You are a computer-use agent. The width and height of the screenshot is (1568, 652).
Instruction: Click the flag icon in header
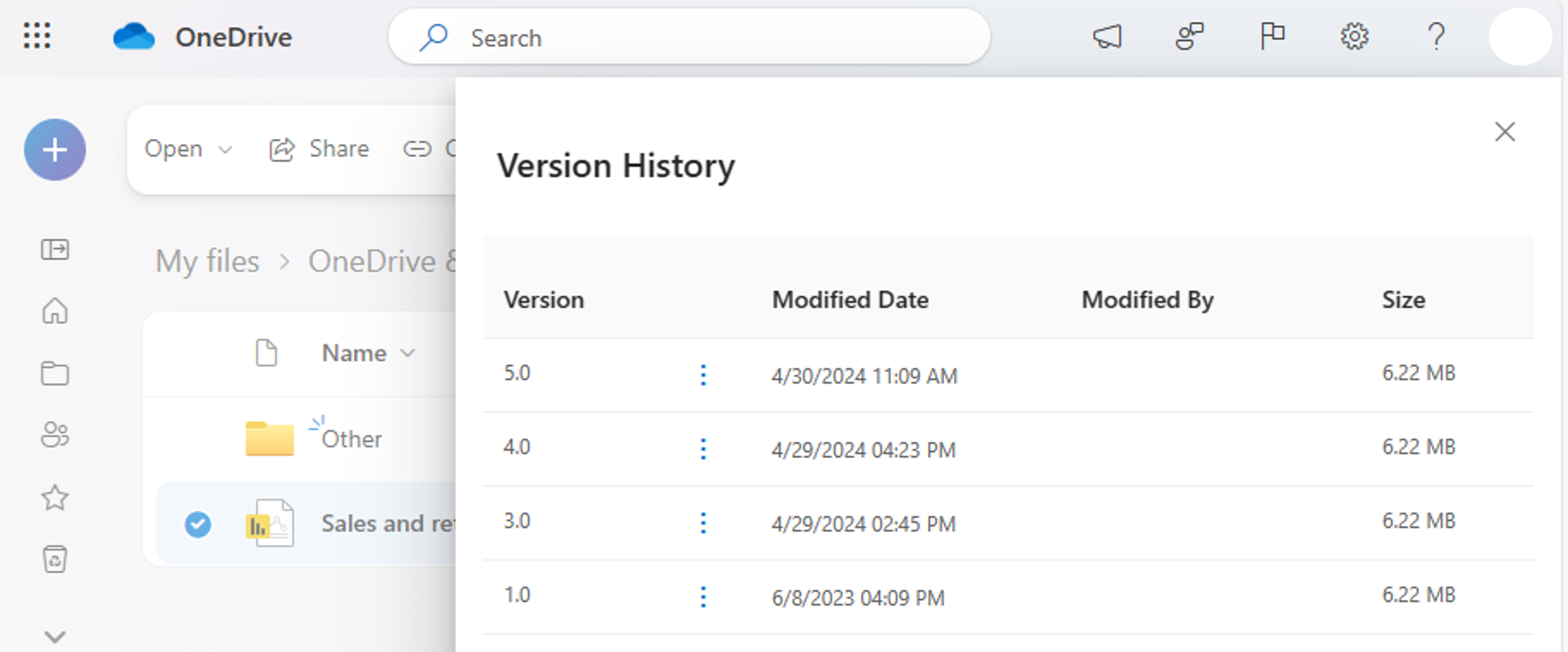[1271, 37]
